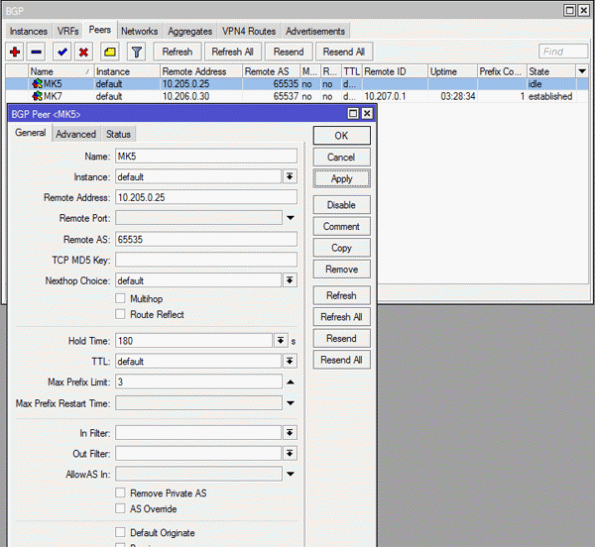The height and width of the screenshot is (547, 595).
Task: Select the 'established' state cell
Action: (x=550, y=96)
